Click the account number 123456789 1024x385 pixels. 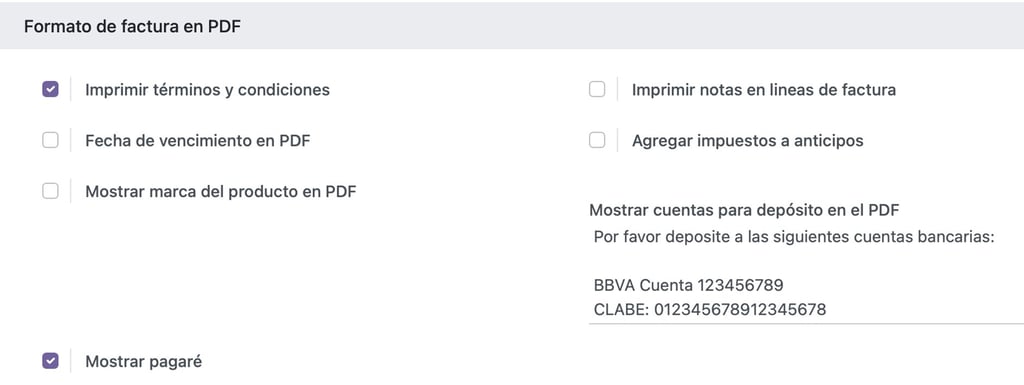(740, 285)
